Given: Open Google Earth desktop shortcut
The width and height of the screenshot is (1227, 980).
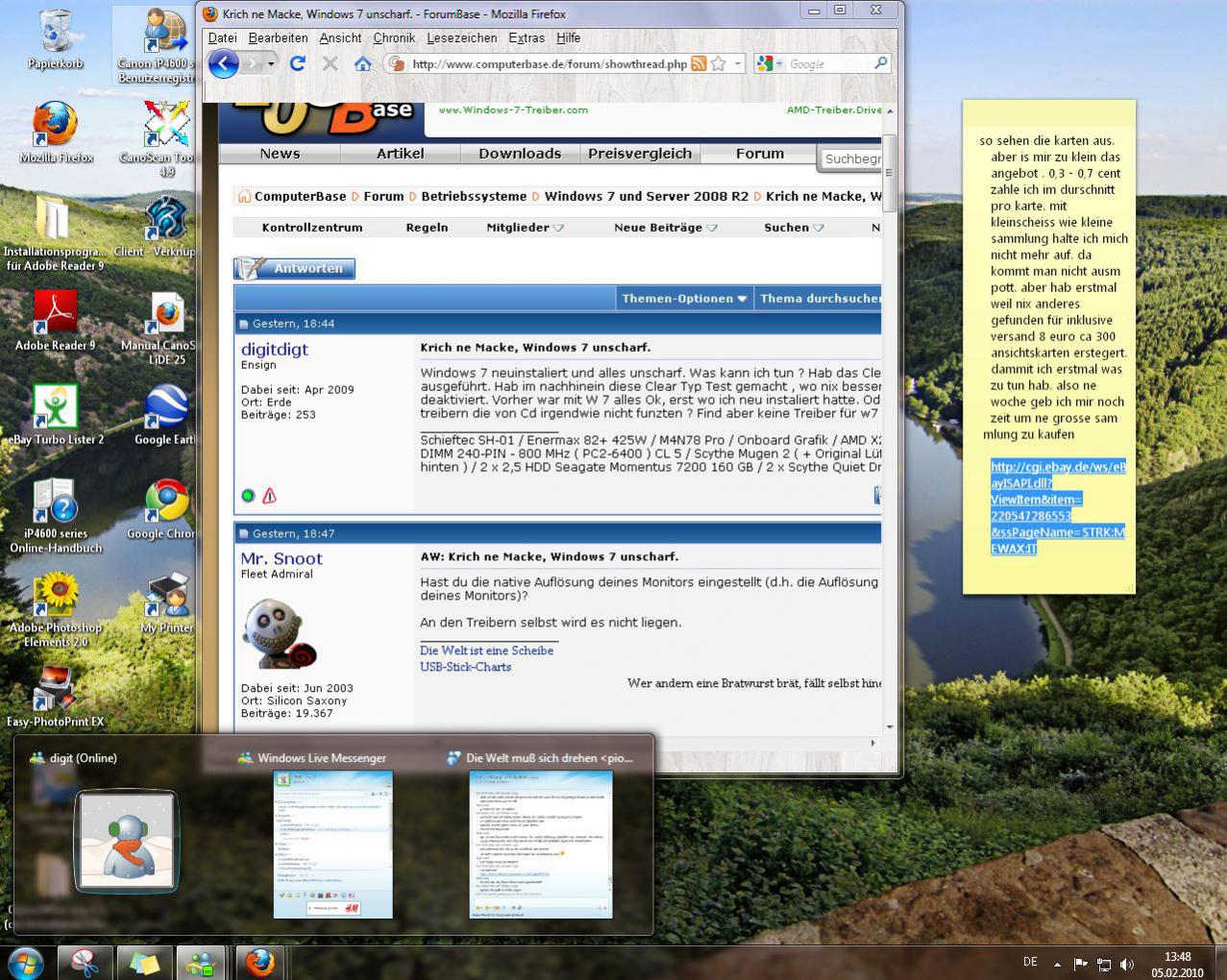Looking at the screenshot, I should click(x=166, y=414).
